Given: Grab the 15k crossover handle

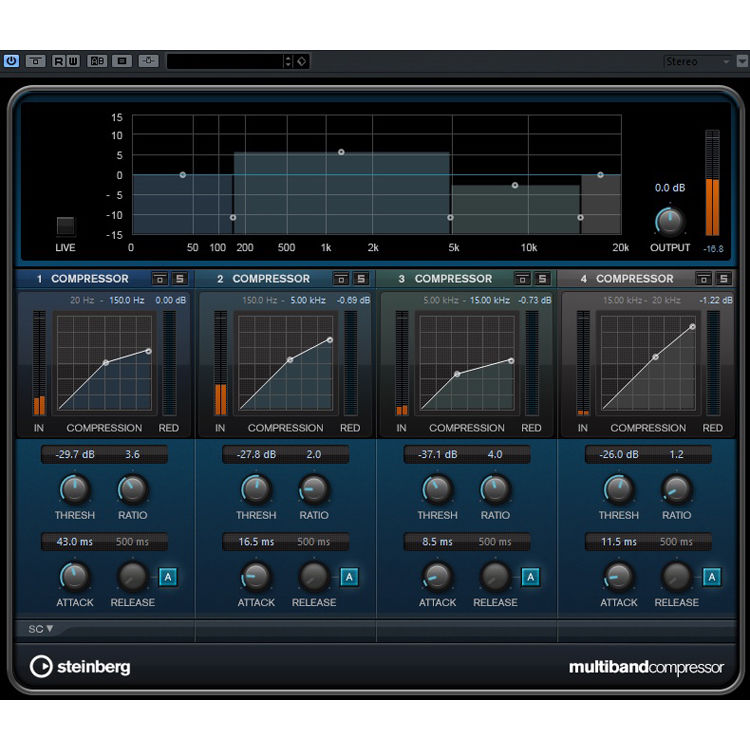Looking at the screenshot, I should tap(580, 218).
